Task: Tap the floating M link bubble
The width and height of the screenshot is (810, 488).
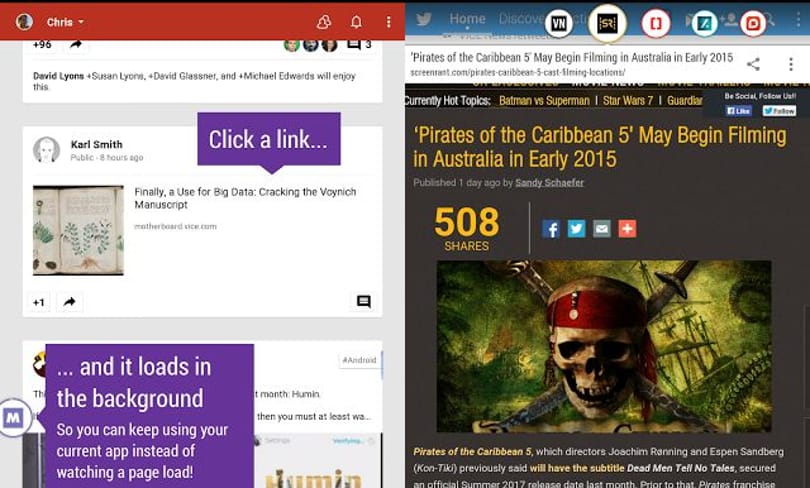Action: [x=14, y=418]
